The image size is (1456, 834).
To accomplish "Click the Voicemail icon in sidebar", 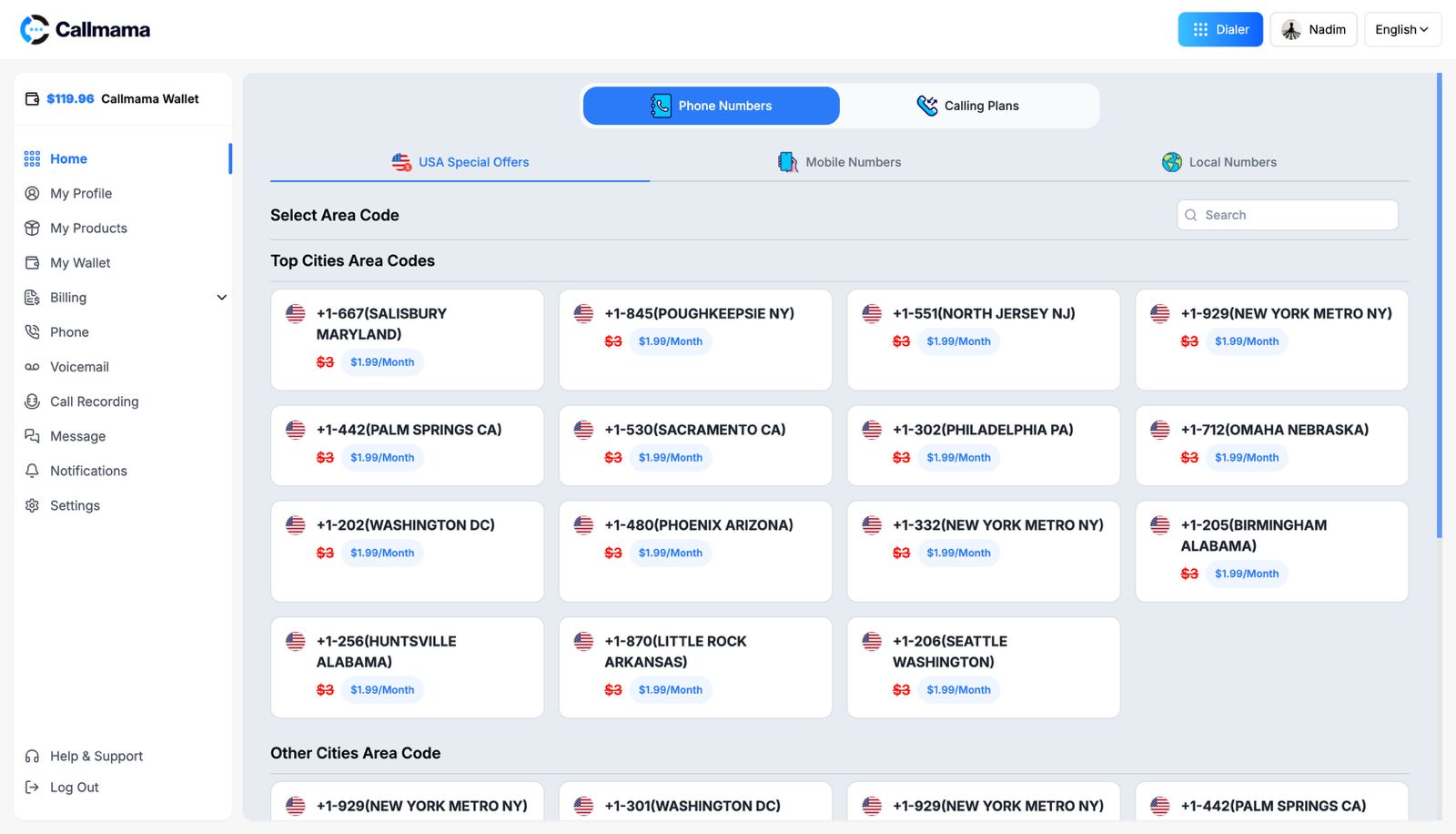I will click(x=32, y=367).
